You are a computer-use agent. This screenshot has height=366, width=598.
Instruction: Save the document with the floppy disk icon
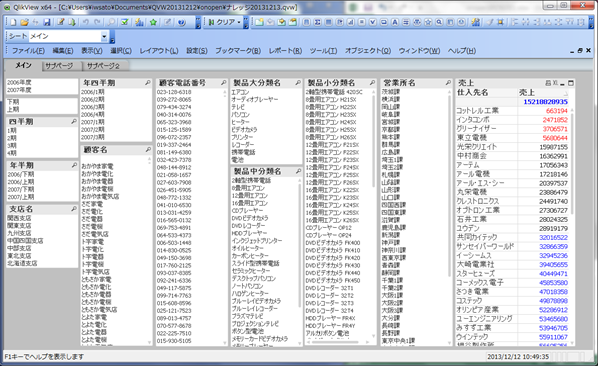pyautogui.click(x=47, y=22)
